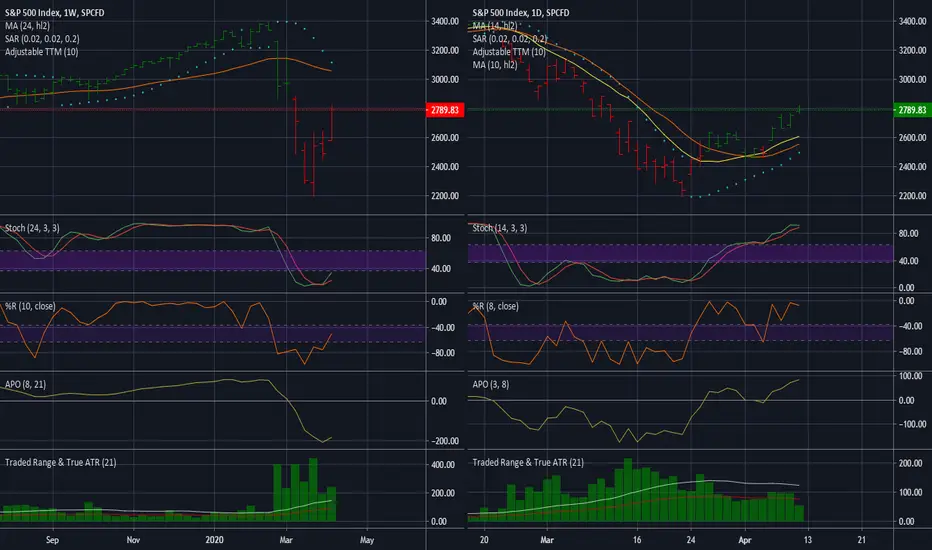
Task: Select the %R (8, close) indicator label
Action: pos(496,306)
